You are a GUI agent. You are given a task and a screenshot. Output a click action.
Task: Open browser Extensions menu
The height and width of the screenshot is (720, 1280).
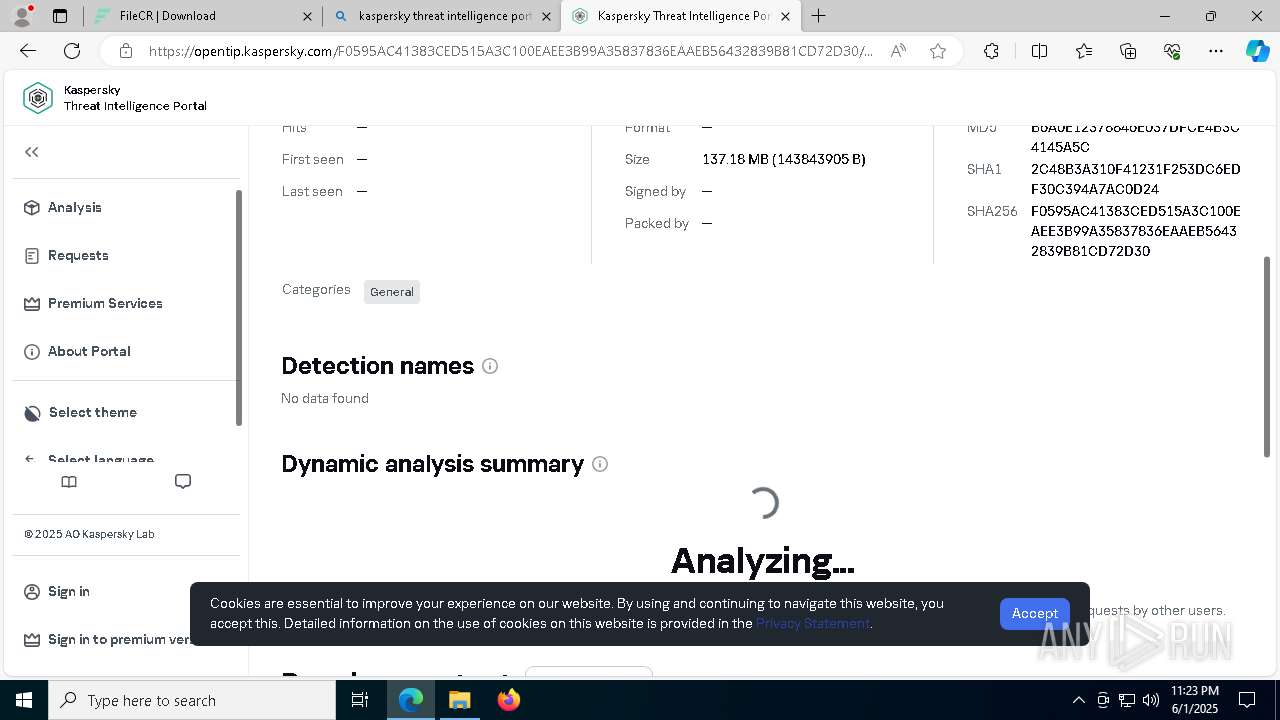click(991, 51)
